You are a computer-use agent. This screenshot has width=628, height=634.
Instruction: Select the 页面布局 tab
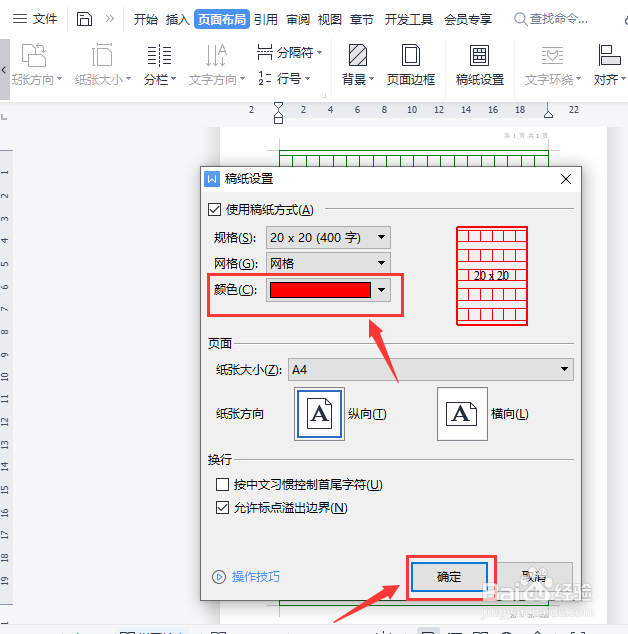pos(222,19)
